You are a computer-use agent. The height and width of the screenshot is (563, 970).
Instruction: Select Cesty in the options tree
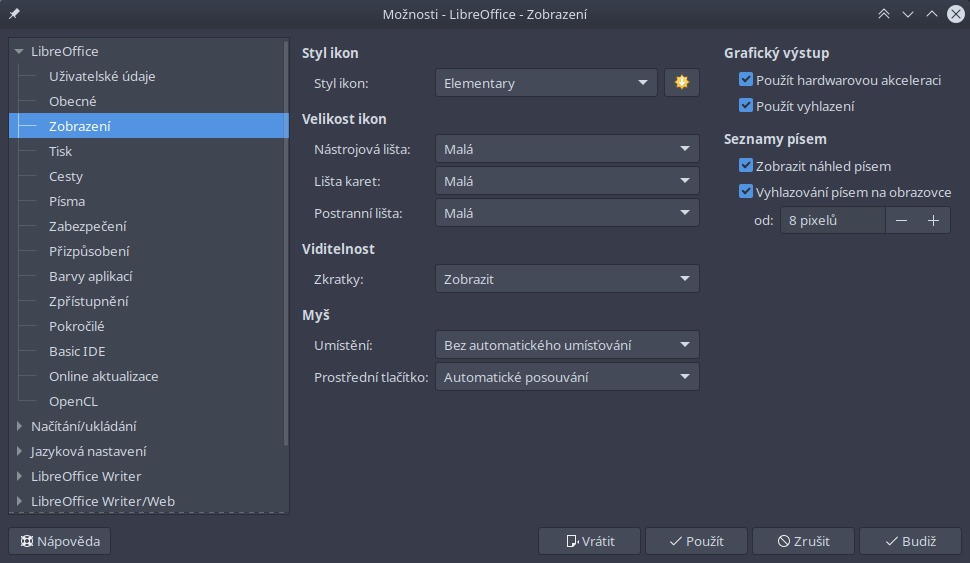coord(66,176)
